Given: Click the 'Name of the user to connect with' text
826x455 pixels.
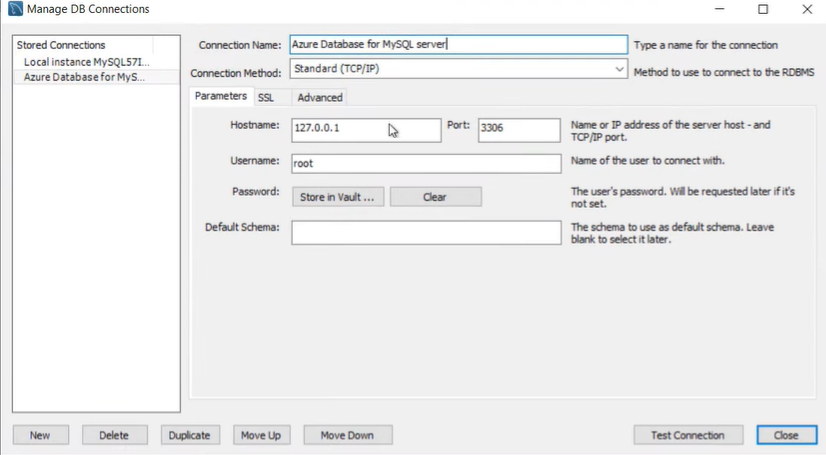Looking at the screenshot, I should 647,161.
